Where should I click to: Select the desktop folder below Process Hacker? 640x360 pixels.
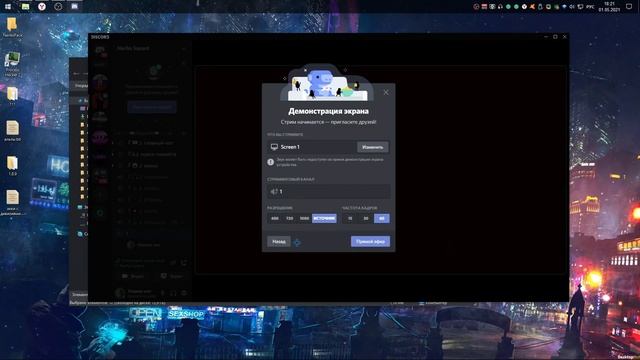pyautogui.click(x=12, y=96)
